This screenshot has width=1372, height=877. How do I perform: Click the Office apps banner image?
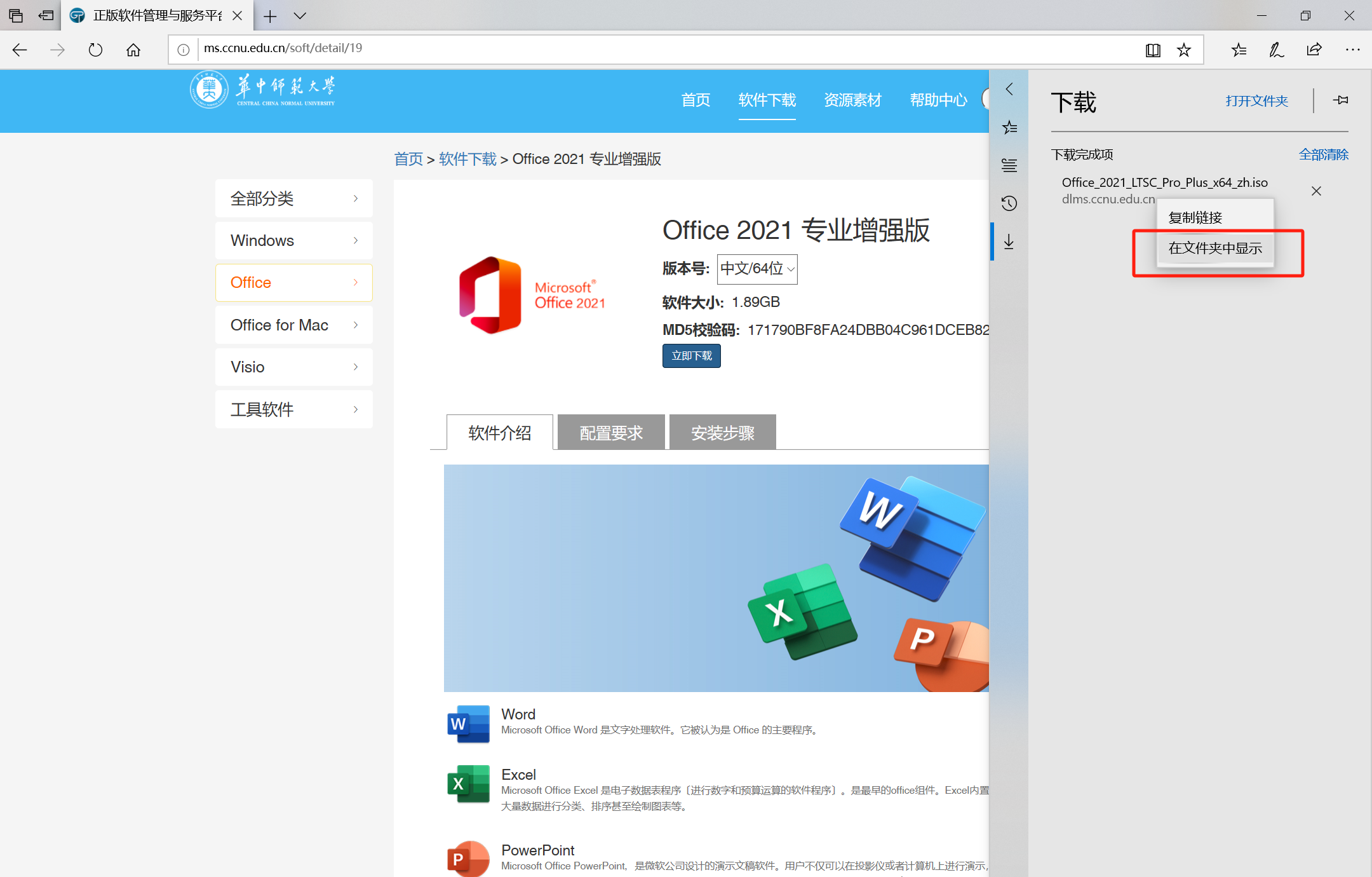(x=716, y=578)
